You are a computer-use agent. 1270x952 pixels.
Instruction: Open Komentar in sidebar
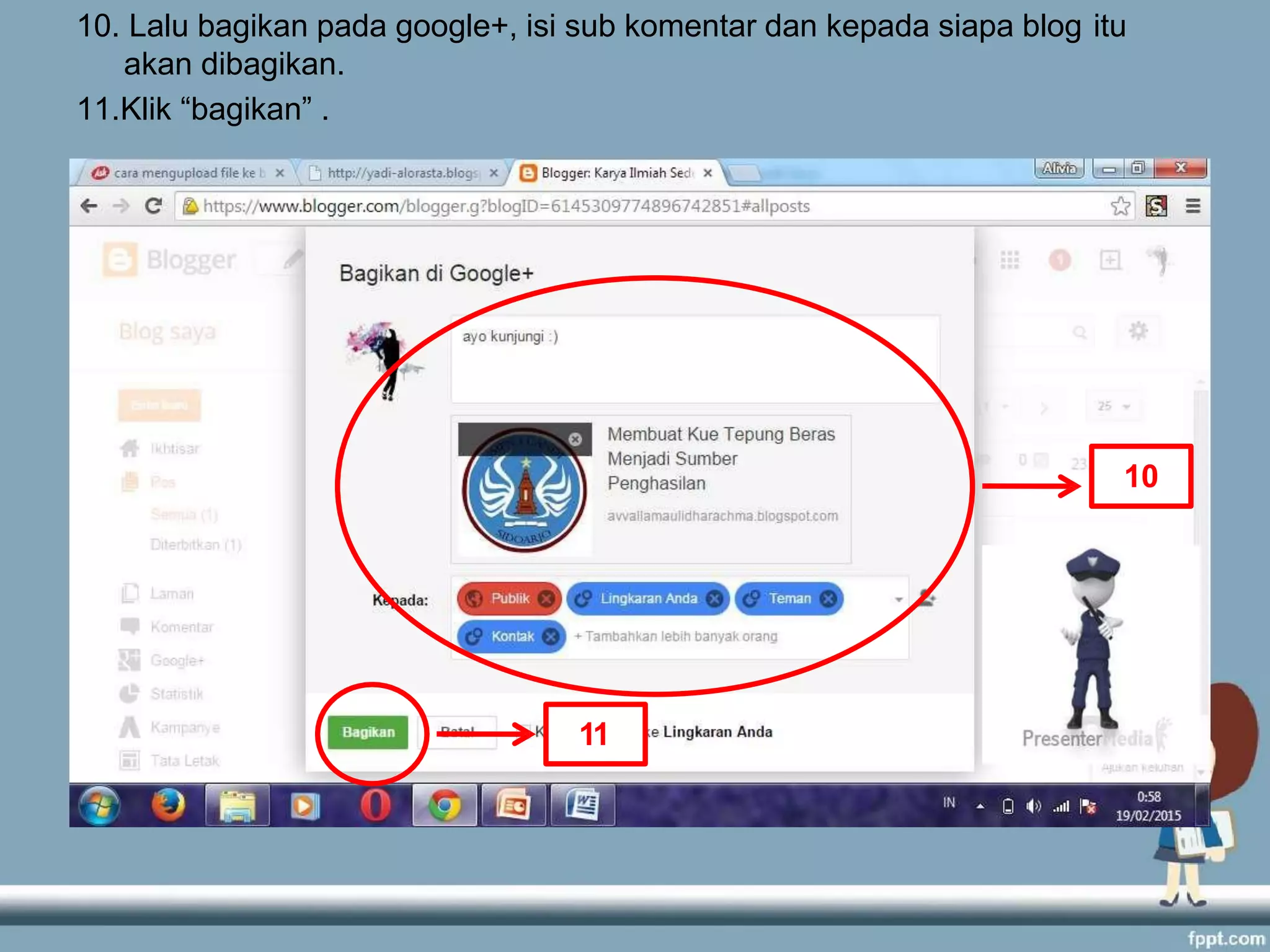point(182,627)
